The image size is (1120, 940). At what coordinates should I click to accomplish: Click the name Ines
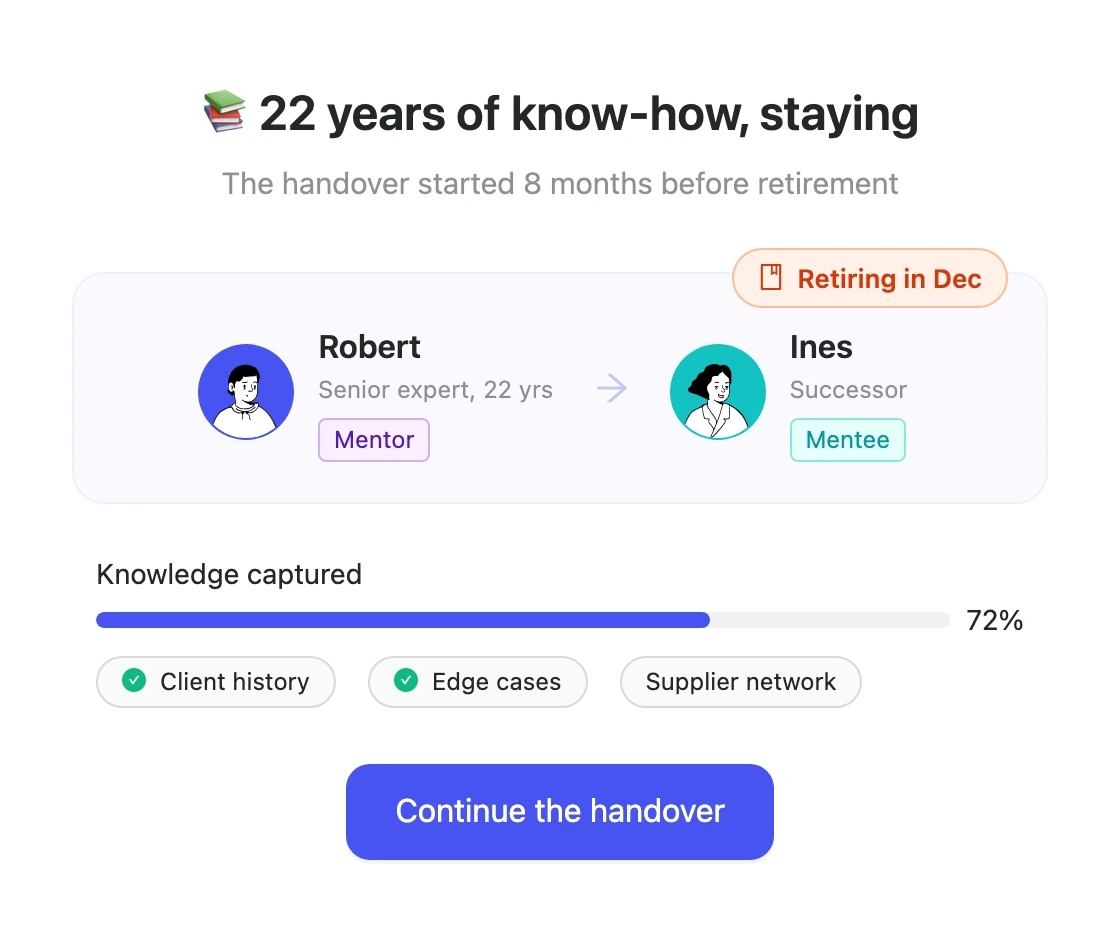821,347
